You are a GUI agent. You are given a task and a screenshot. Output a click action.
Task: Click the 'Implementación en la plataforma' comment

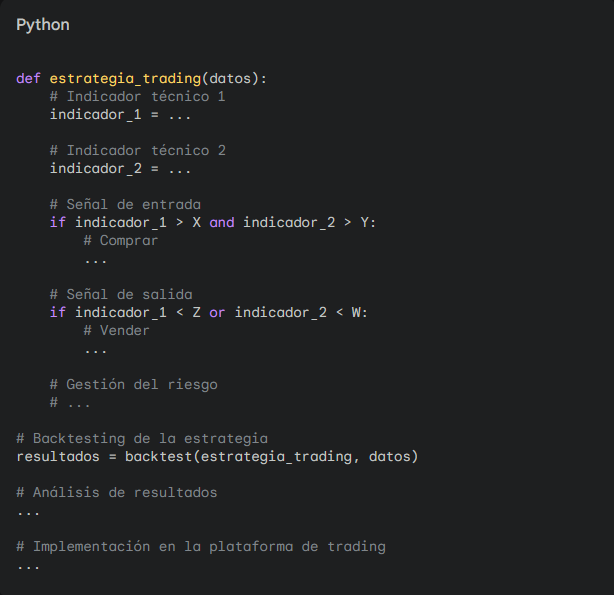tap(200, 546)
